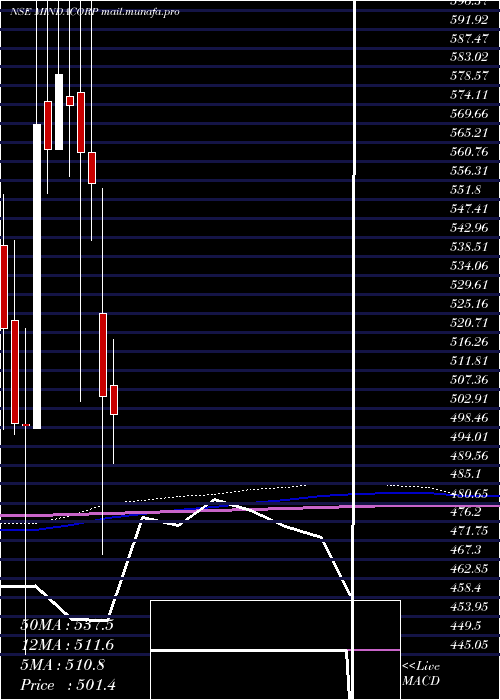The image size is (500, 700).
Task: Click the 12MA : 511.6 label
Action: pos(67,645)
